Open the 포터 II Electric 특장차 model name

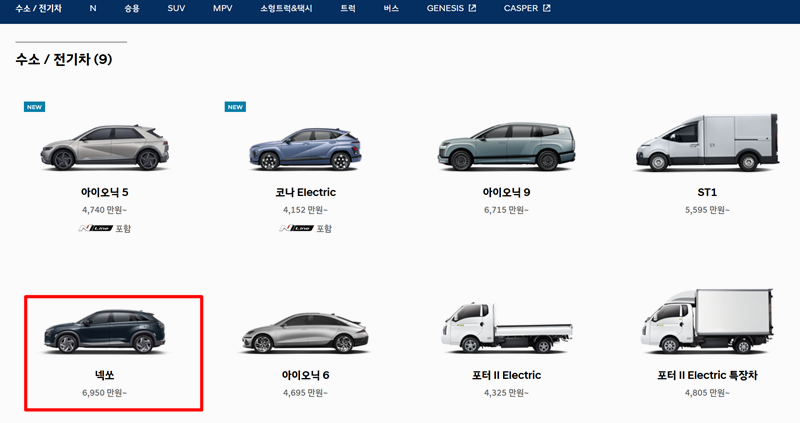[x=707, y=375]
